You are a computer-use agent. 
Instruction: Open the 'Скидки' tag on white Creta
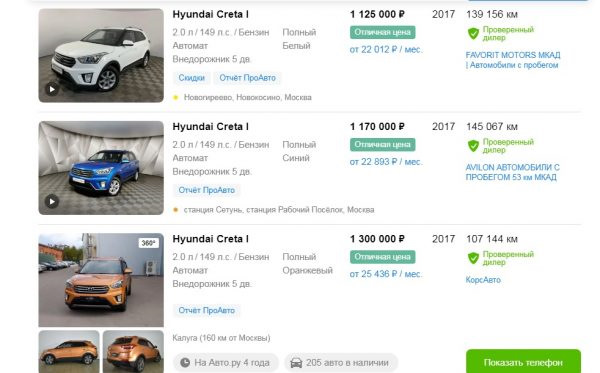click(x=192, y=78)
